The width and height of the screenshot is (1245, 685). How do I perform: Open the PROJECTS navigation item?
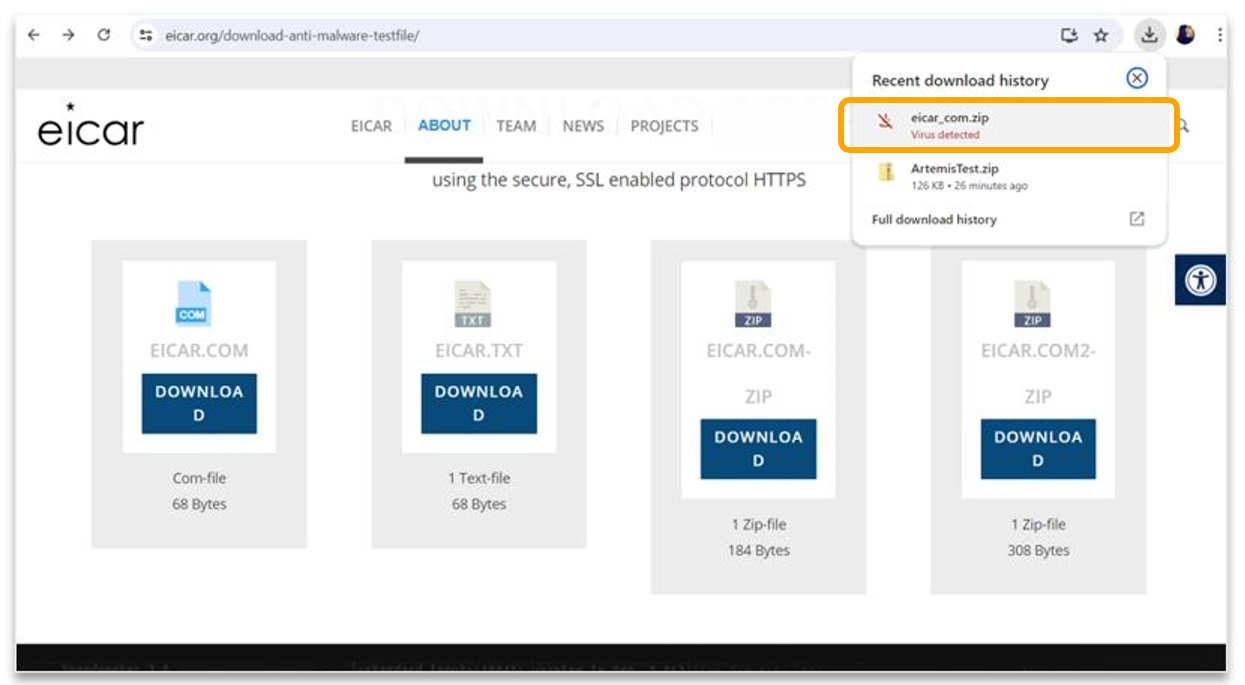pyautogui.click(x=664, y=126)
